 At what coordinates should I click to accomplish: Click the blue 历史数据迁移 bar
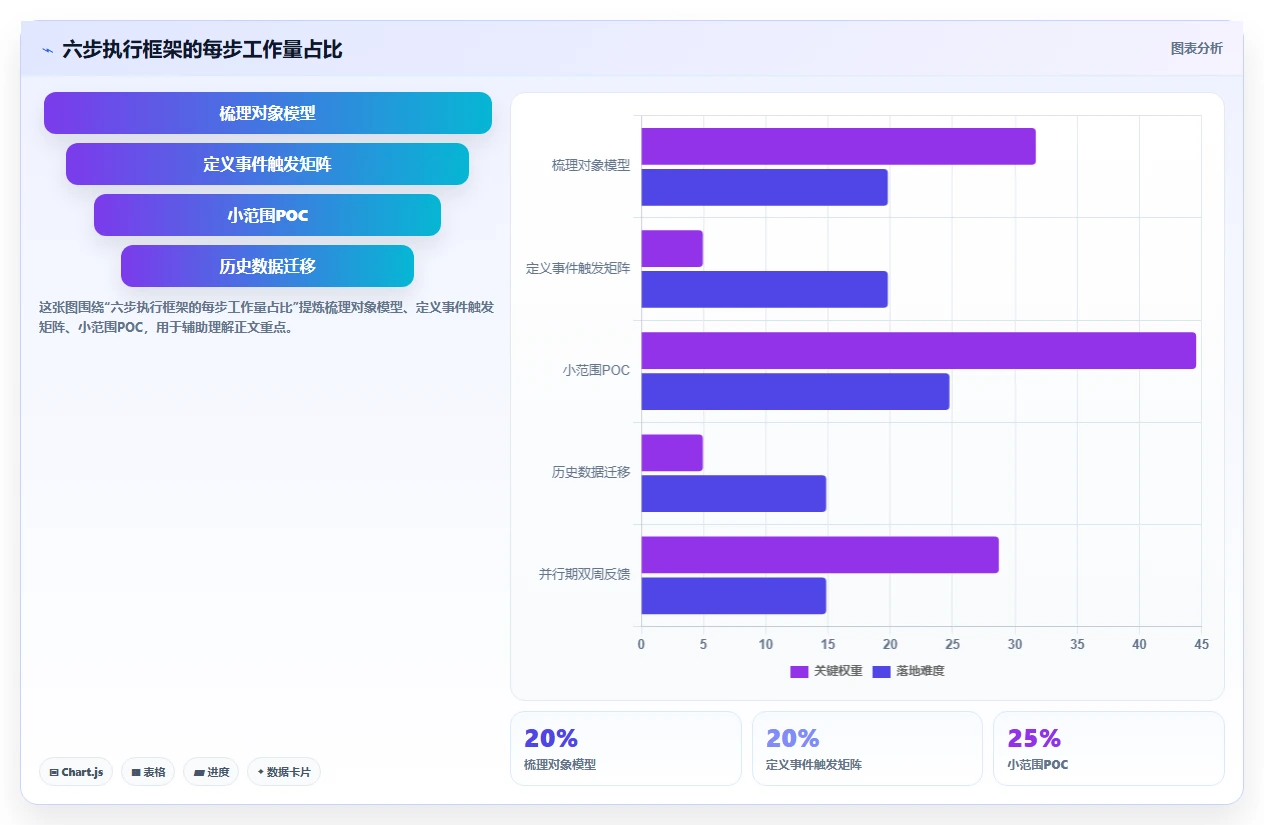(733, 494)
